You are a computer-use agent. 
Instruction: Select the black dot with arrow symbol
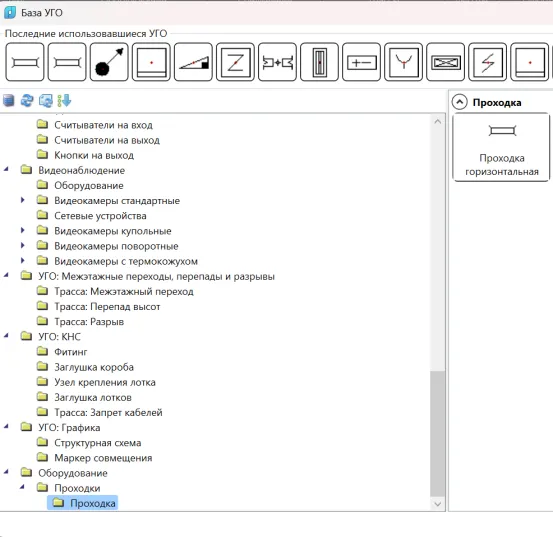coord(109,62)
